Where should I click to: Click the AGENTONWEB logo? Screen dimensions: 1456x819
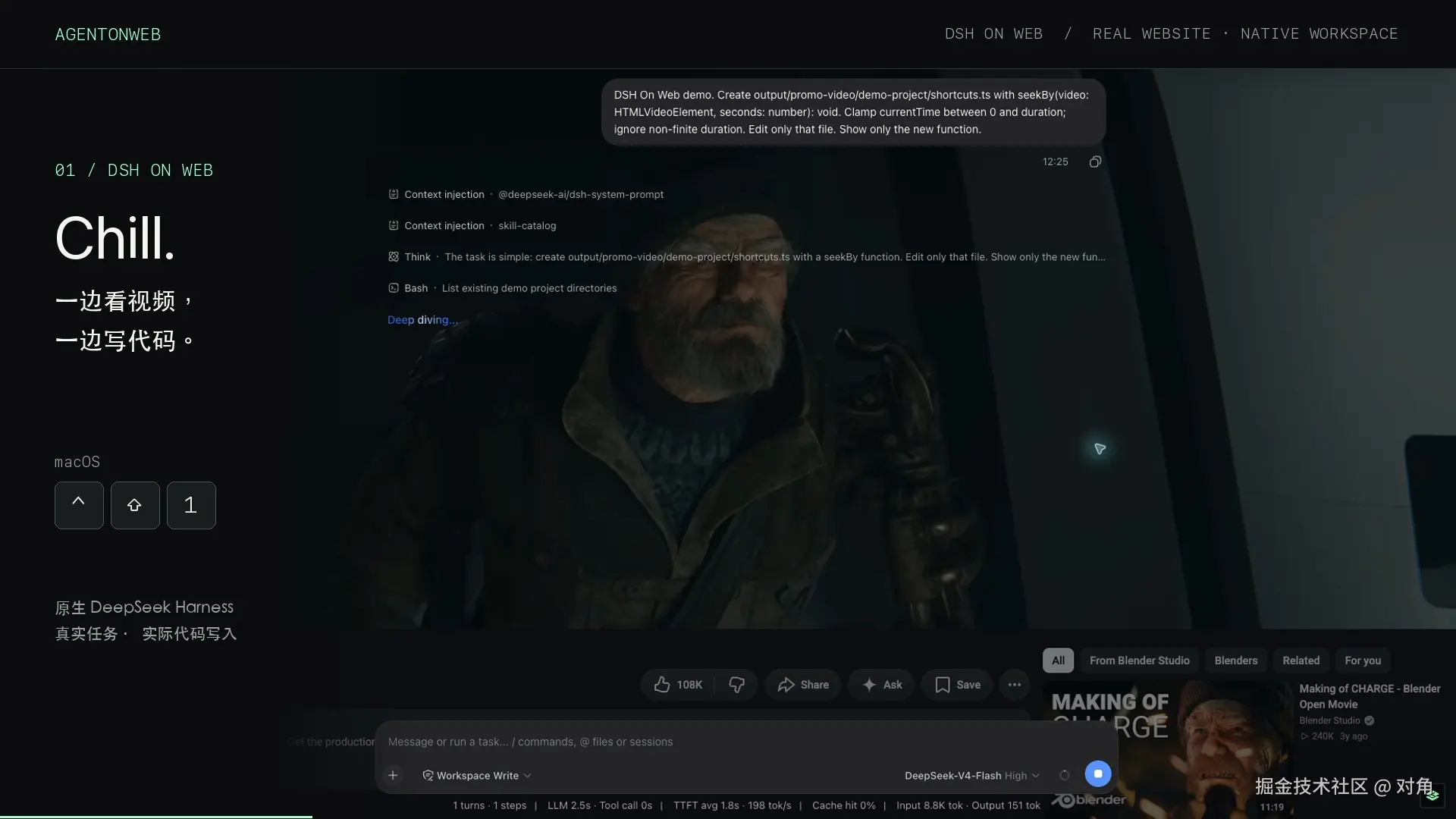coord(108,34)
